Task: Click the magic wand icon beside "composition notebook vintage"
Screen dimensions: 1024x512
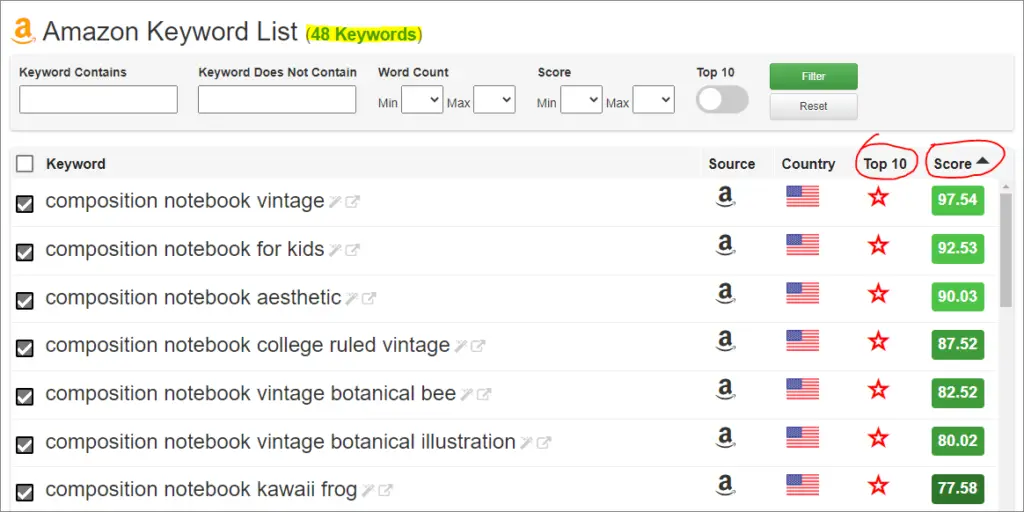Action: [x=335, y=202]
